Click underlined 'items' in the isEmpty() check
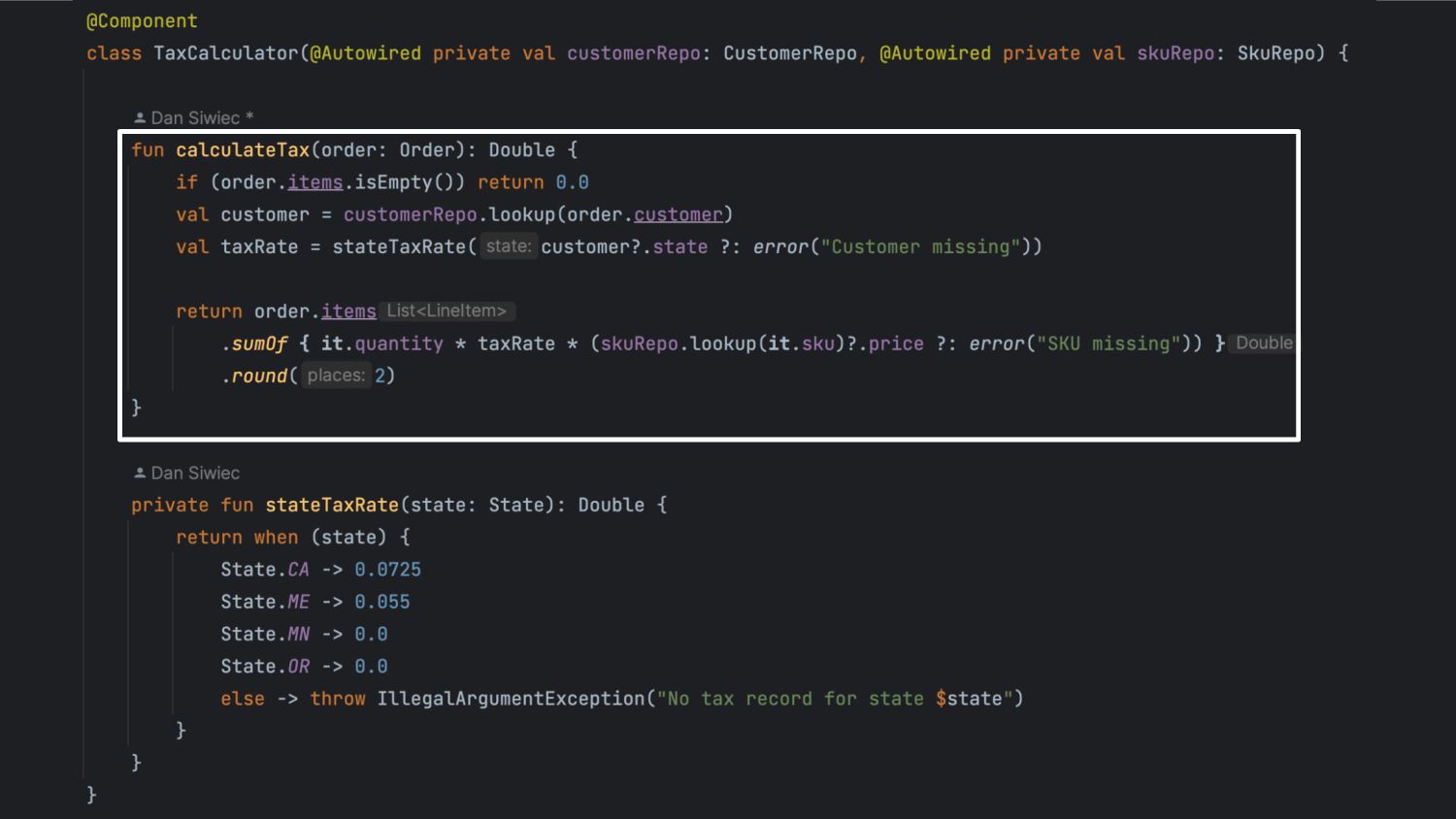 314,182
